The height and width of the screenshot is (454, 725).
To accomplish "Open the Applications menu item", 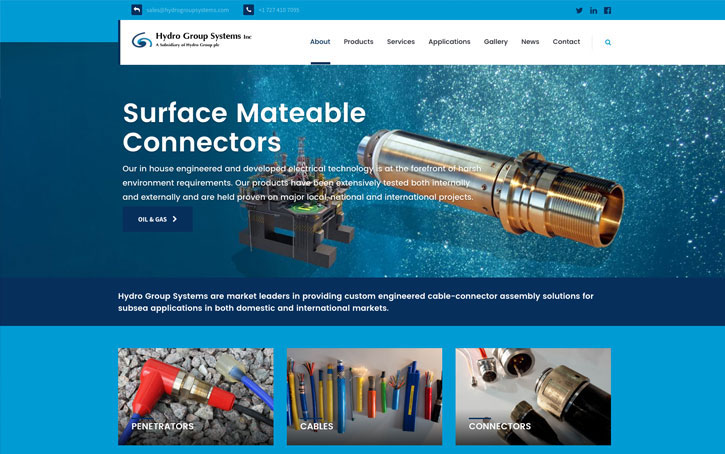I will [449, 42].
